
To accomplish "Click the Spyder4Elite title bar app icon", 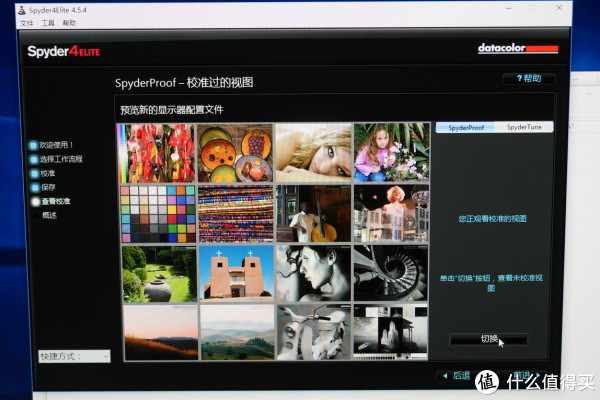I will 22,10.
